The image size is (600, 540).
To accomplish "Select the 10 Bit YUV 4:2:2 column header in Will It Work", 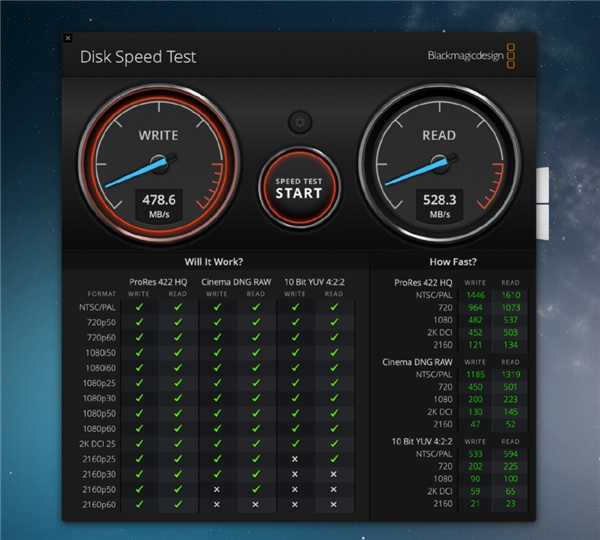I will pos(314,282).
